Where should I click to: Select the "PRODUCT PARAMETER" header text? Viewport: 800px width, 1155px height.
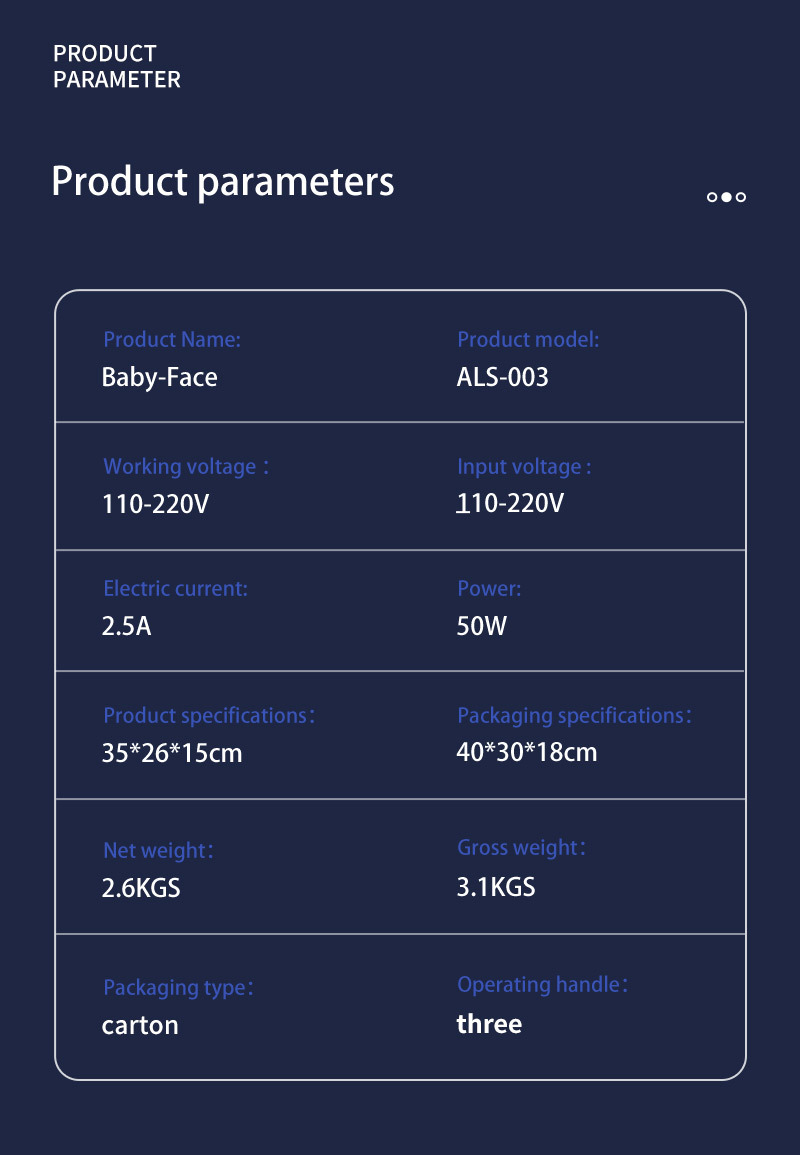click(x=117, y=67)
